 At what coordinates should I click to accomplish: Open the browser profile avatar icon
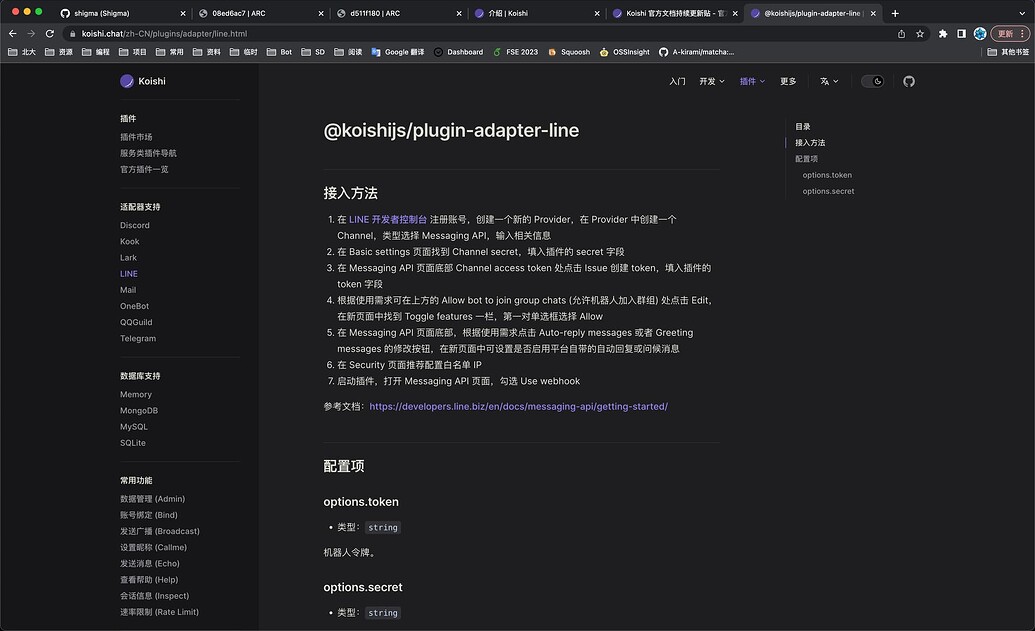coord(979,32)
